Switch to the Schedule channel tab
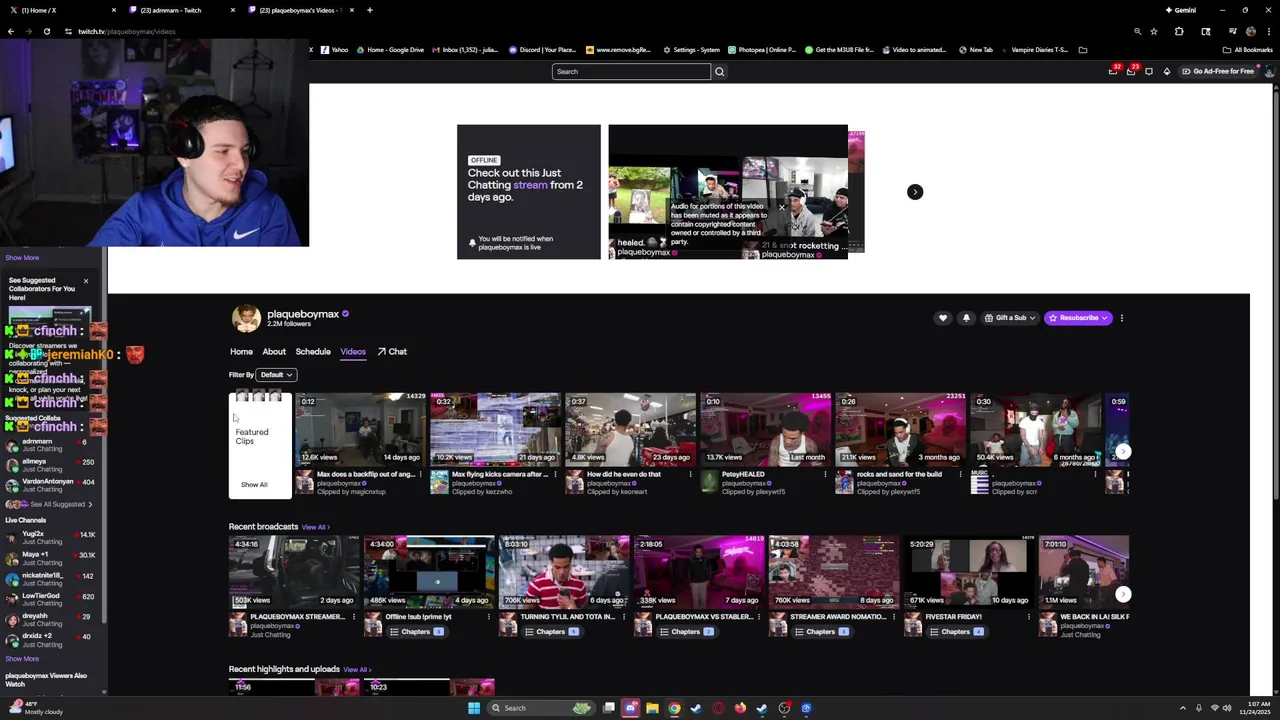 tap(313, 352)
